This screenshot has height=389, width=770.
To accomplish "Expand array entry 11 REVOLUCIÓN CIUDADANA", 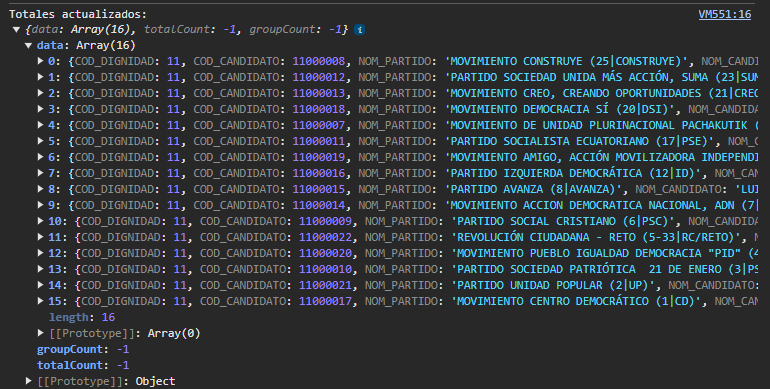I will tap(41, 237).
